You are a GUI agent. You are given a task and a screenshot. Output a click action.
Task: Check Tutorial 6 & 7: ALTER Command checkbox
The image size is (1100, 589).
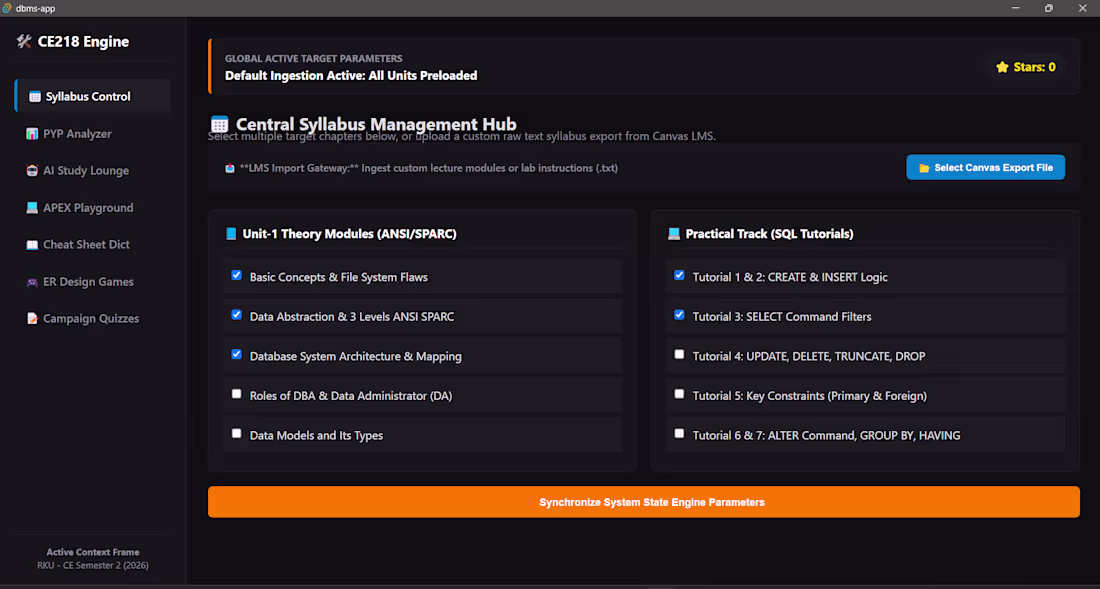[679, 433]
